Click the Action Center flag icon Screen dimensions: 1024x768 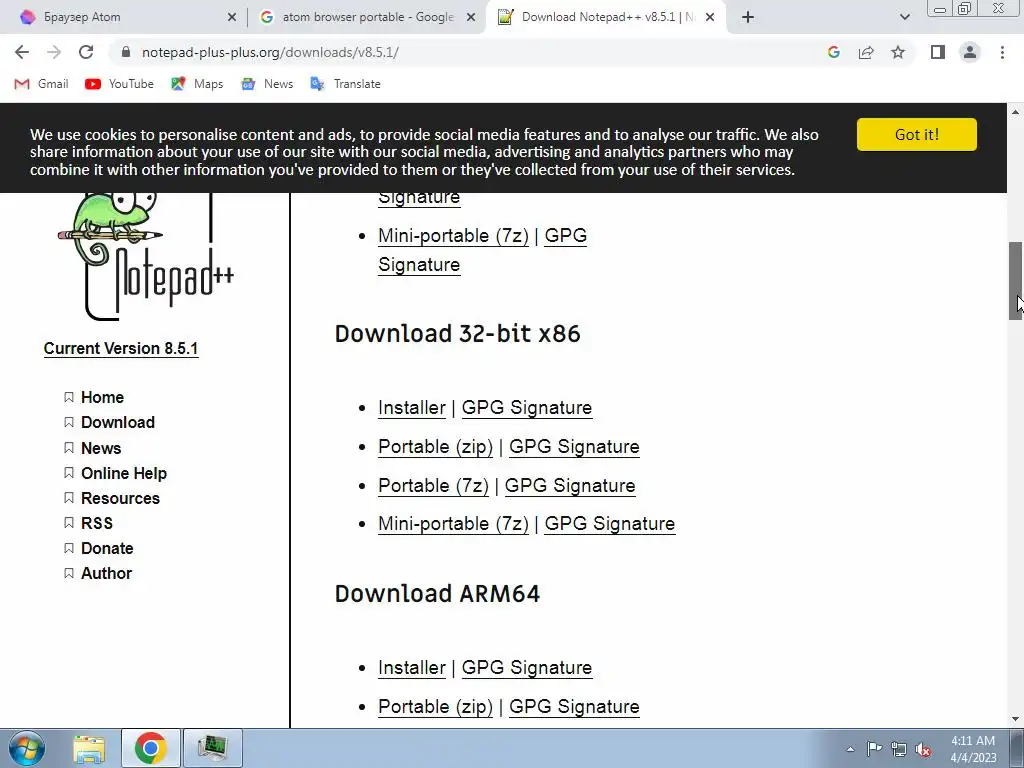coord(874,748)
